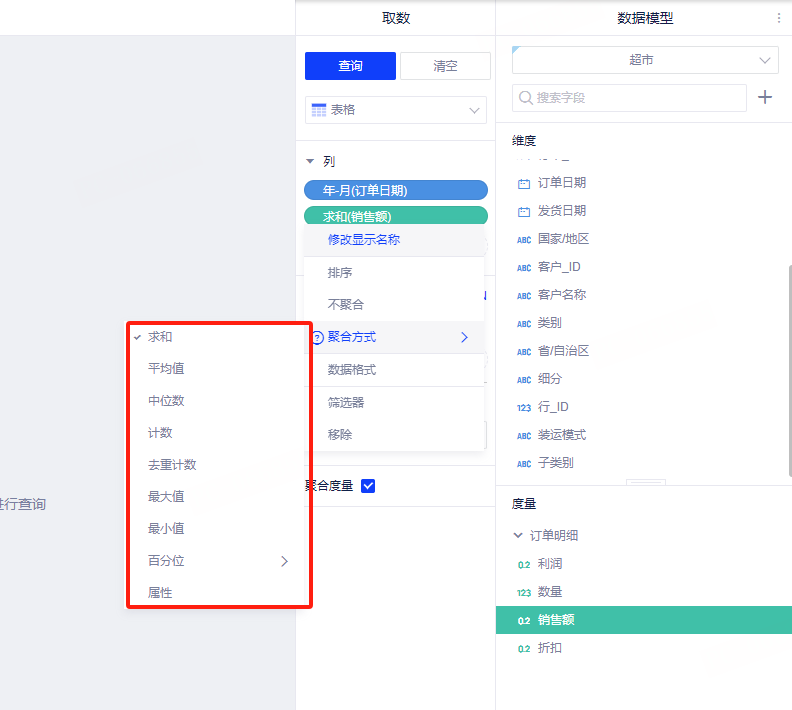This screenshot has width=792, height=710.
Task: Open the 表格 chart type dropdown
Action: (395, 110)
